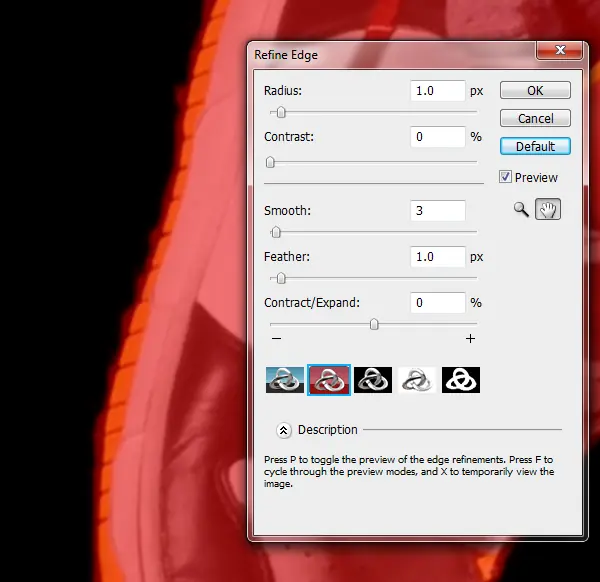Click the Default button
This screenshot has height=582, width=600.
535,146
